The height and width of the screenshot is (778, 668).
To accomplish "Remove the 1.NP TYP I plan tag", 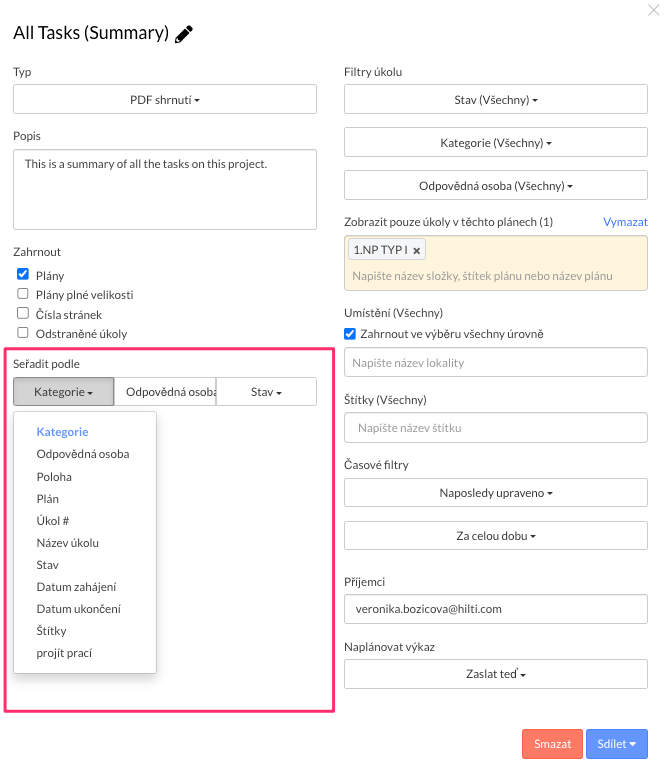I will 417,251.
